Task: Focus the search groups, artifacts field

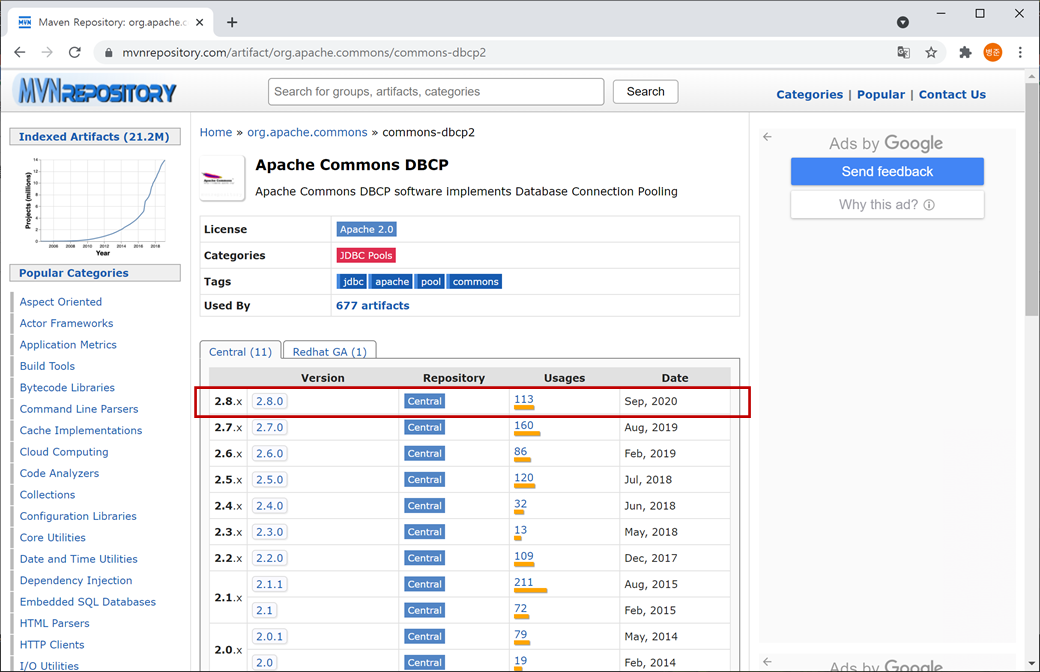Action: click(x=436, y=92)
